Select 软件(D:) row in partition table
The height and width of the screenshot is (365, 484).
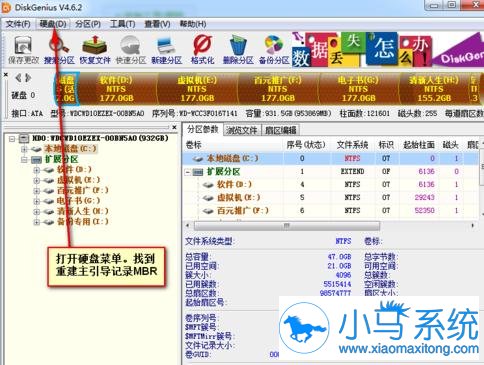point(332,184)
